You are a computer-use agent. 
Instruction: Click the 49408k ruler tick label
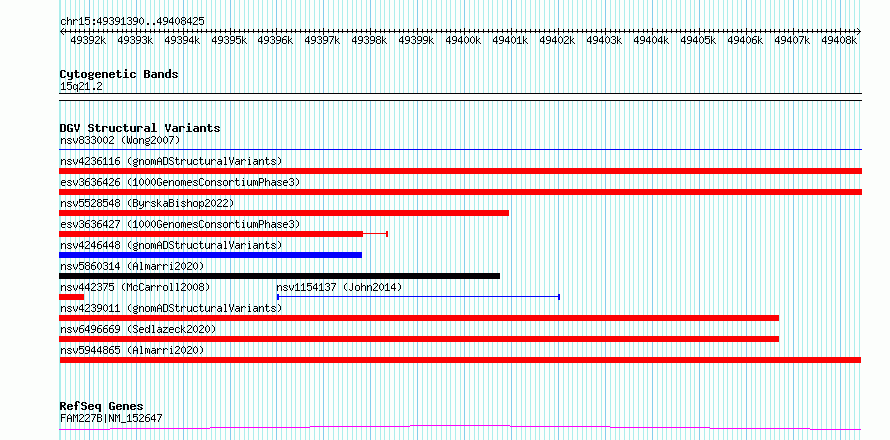pyautogui.click(x=840, y=40)
